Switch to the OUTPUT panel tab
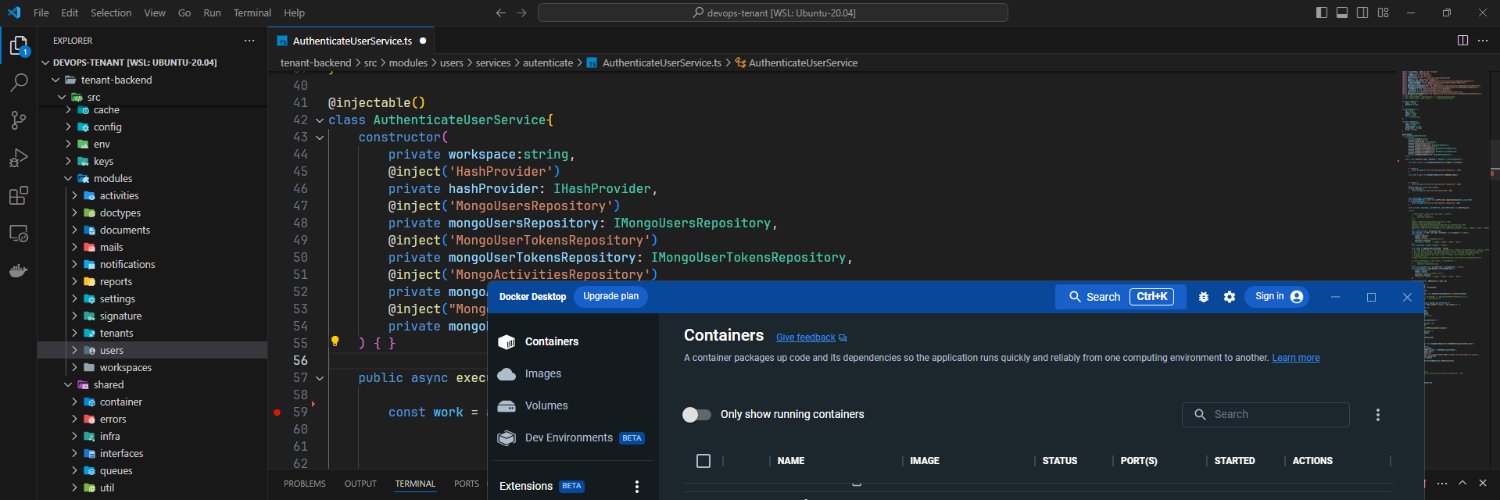The width and height of the screenshot is (1500, 500). 360,484
